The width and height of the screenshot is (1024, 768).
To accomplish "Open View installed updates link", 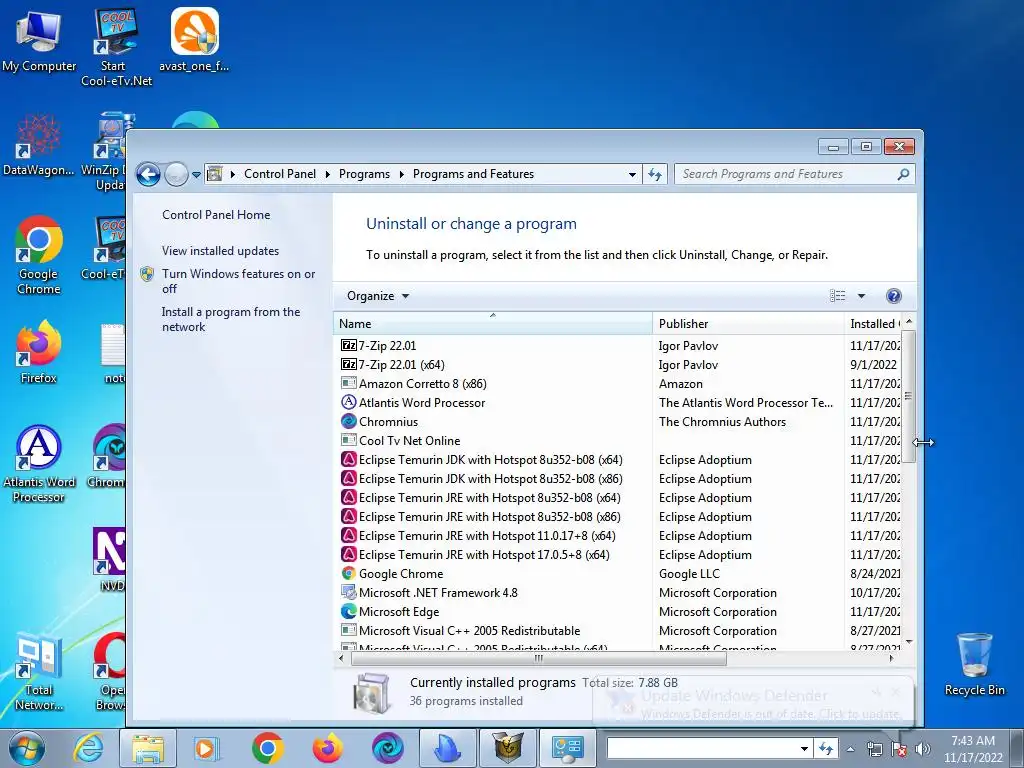I will 220,251.
